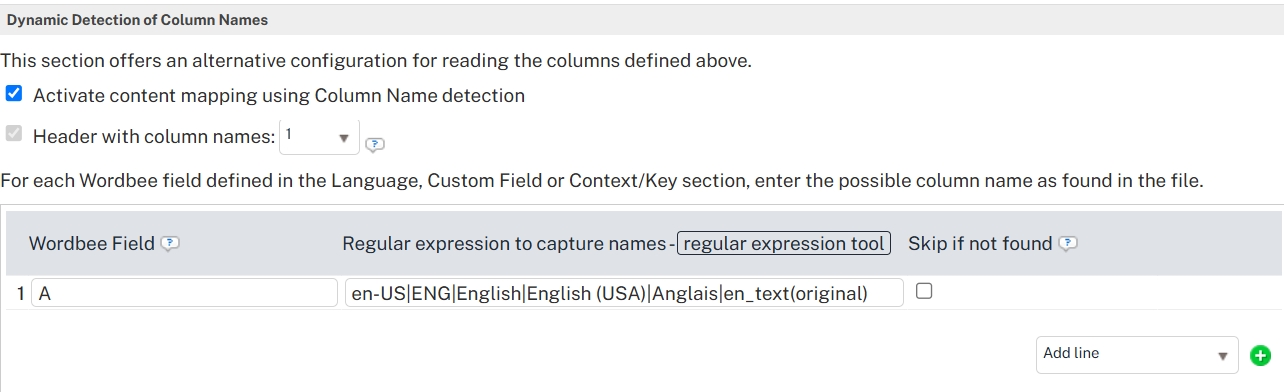Image resolution: width=1284 pixels, height=392 pixels.
Task: Click the Header with column names label
Action: click(x=154, y=137)
